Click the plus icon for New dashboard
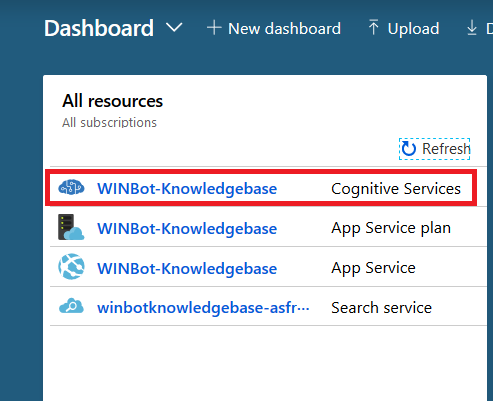493x401 pixels. (214, 28)
